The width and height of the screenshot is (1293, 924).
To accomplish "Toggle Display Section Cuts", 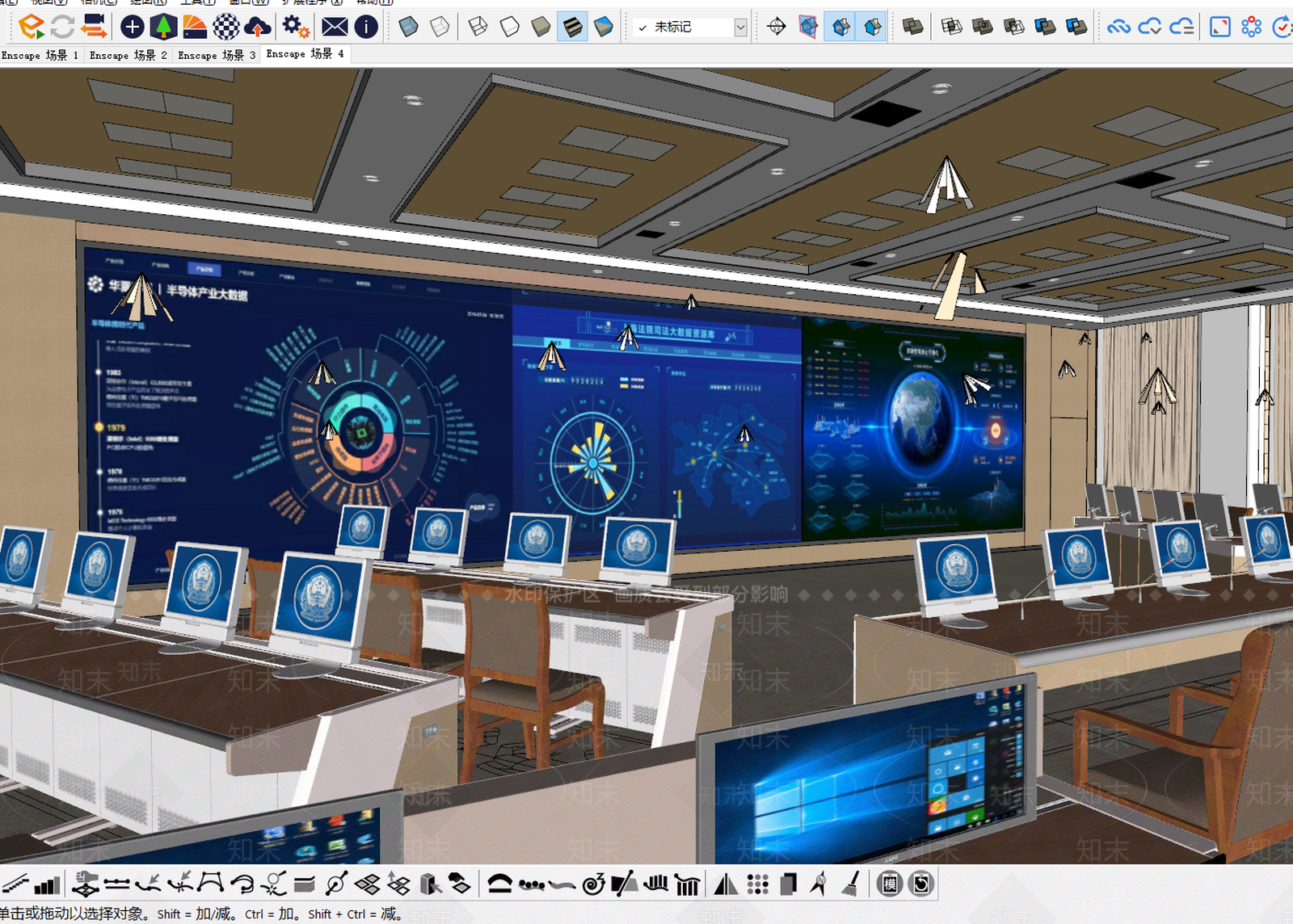I will [x=840, y=27].
